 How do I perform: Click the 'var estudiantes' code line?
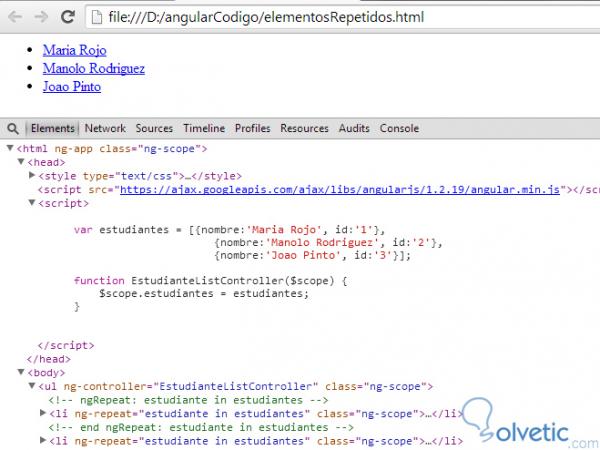pyautogui.click(x=230, y=230)
